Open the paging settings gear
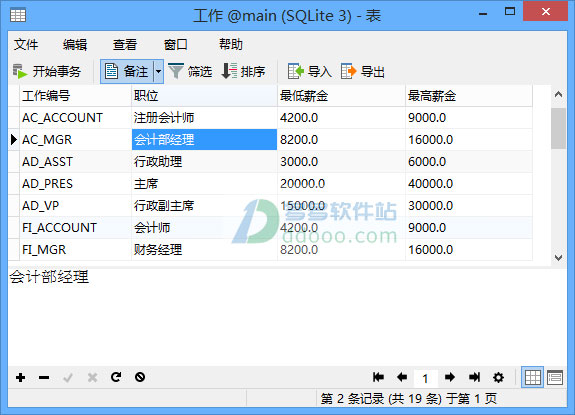This screenshot has height=415, width=575. (498, 377)
